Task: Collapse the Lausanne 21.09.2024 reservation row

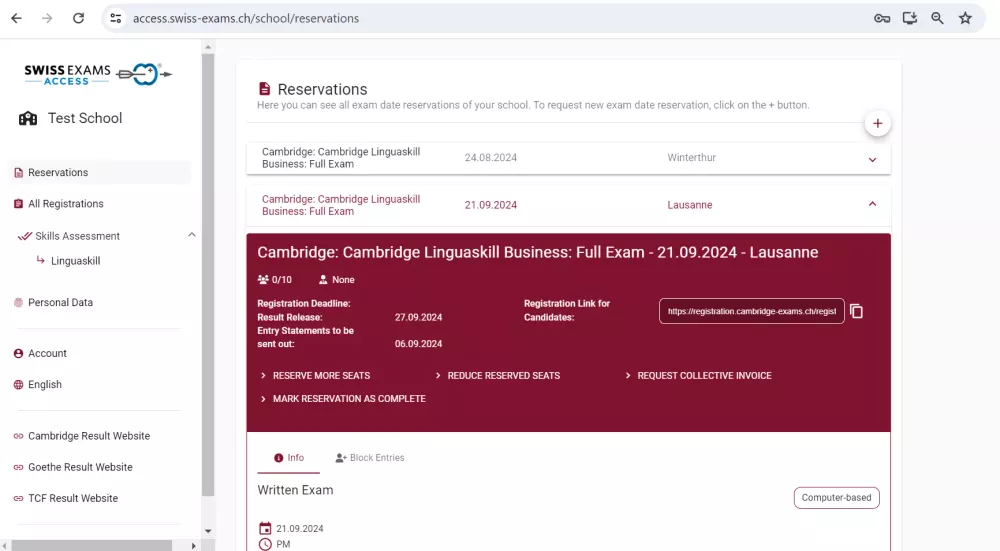Action: [x=872, y=204]
